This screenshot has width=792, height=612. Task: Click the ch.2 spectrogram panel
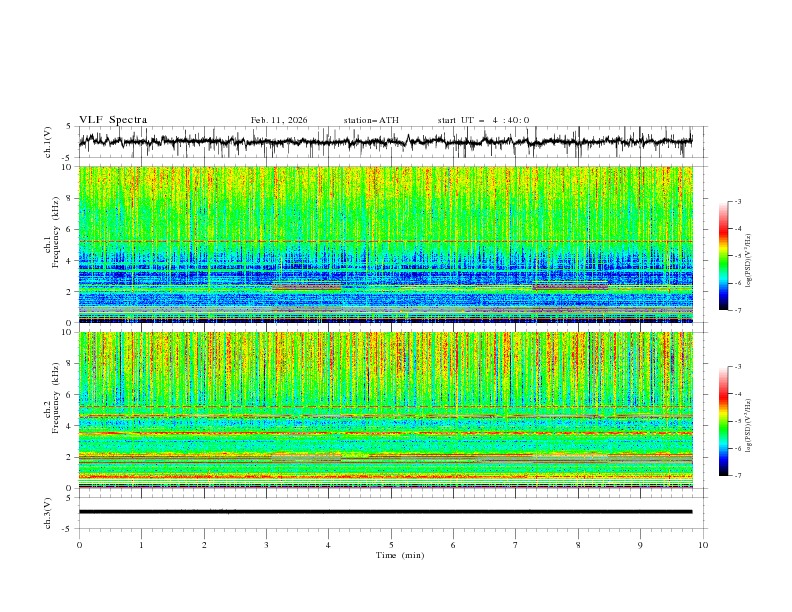pyautogui.click(x=385, y=410)
